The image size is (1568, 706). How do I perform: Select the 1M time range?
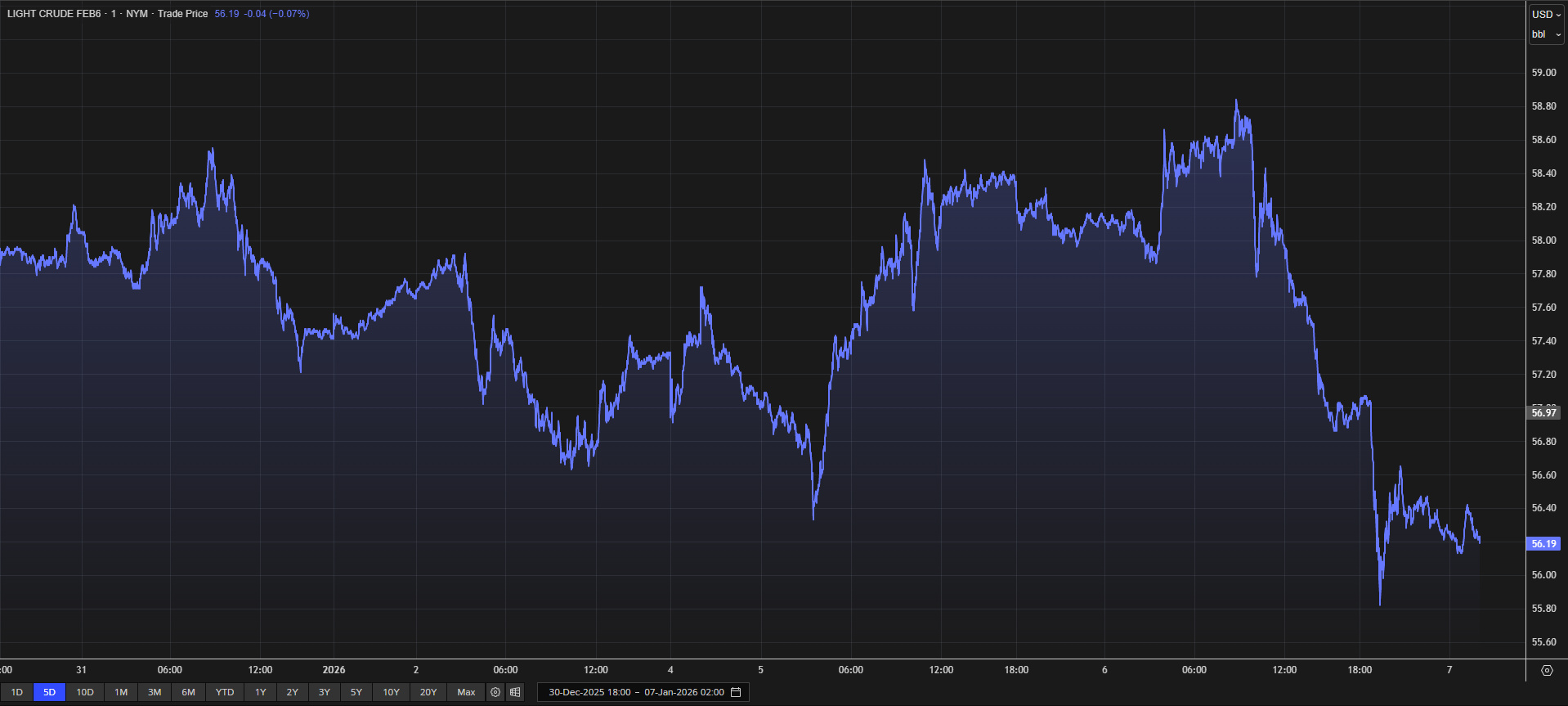(121, 692)
